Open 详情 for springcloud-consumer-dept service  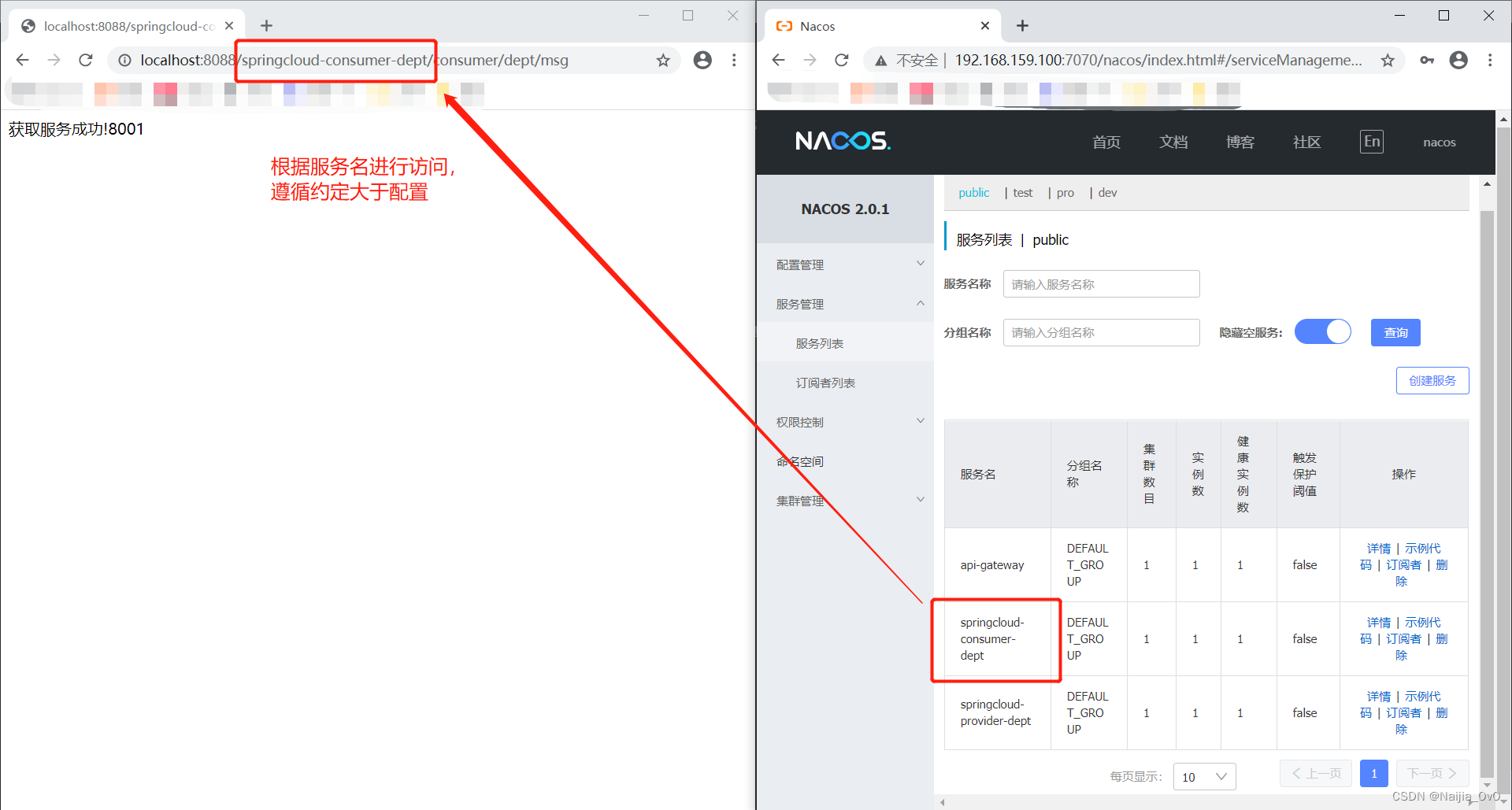pyautogui.click(x=1379, y=623)
